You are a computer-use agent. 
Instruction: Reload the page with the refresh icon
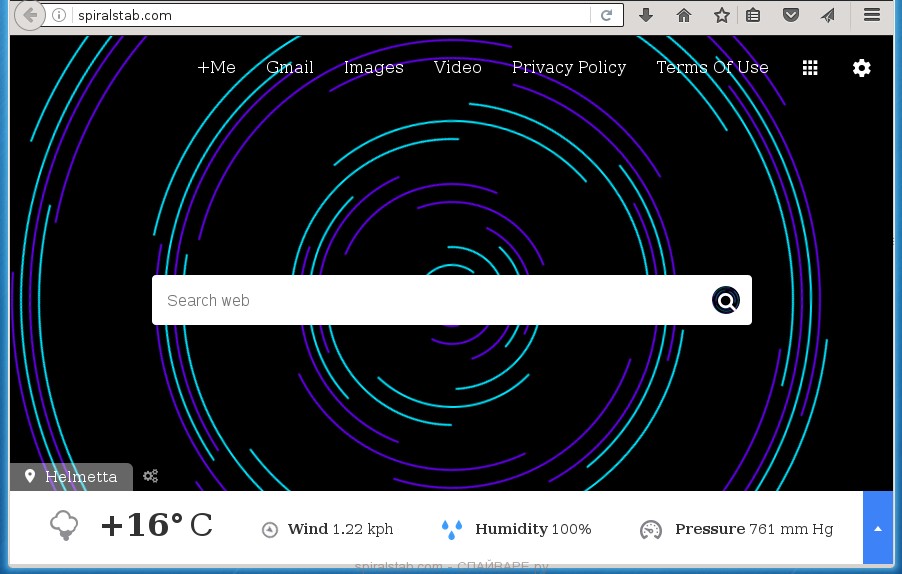point(606,15)
